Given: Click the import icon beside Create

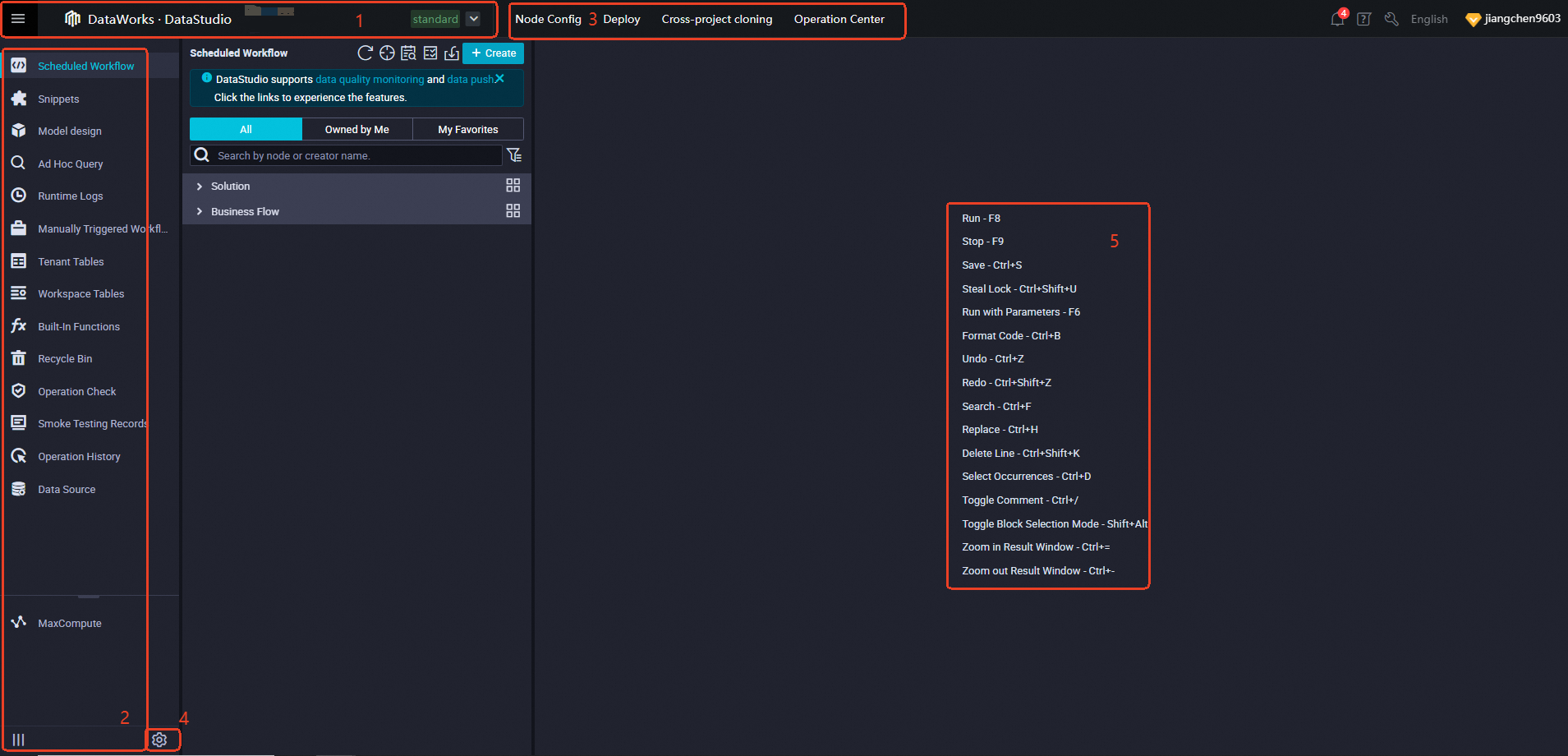Looking at the screenshot, I should coord(452,53).
